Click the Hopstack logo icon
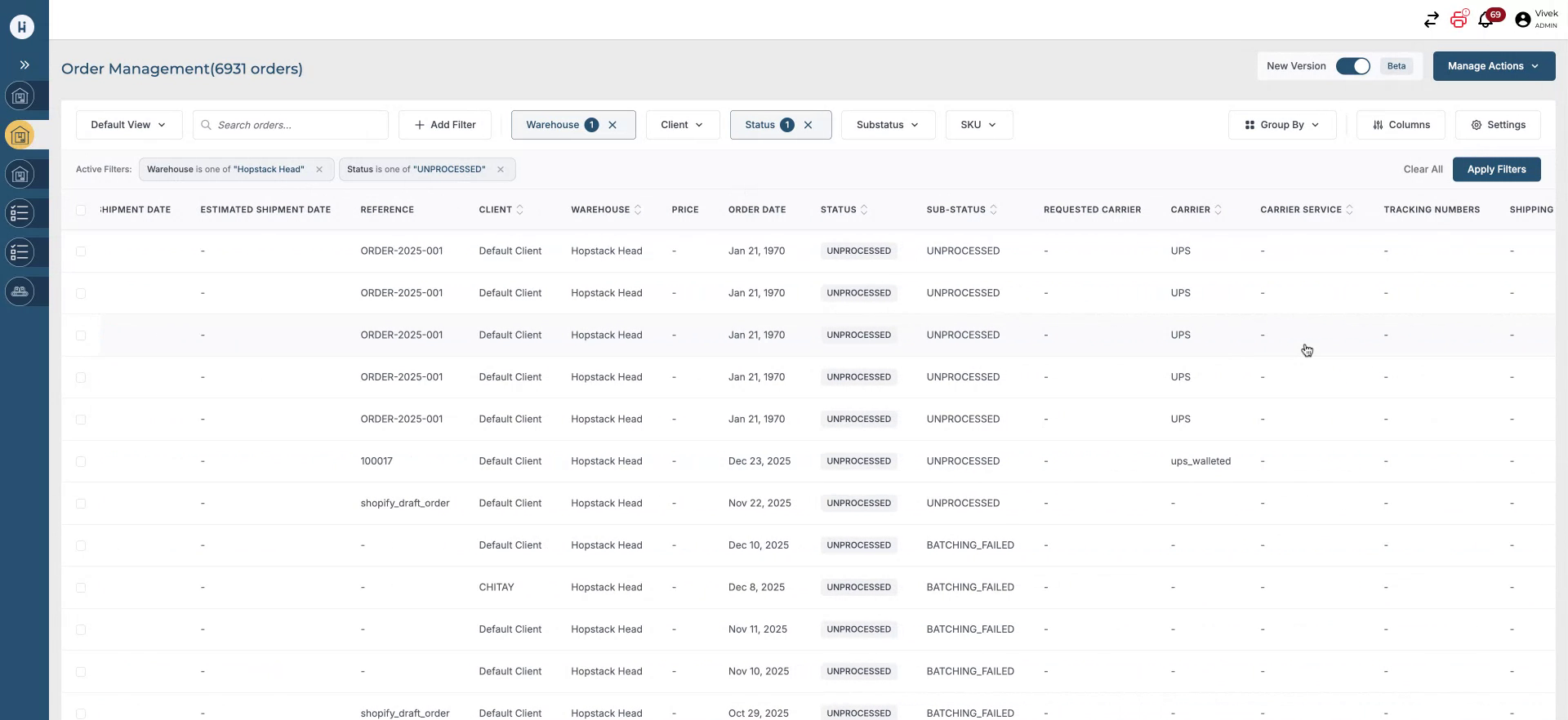 [22, 27]
